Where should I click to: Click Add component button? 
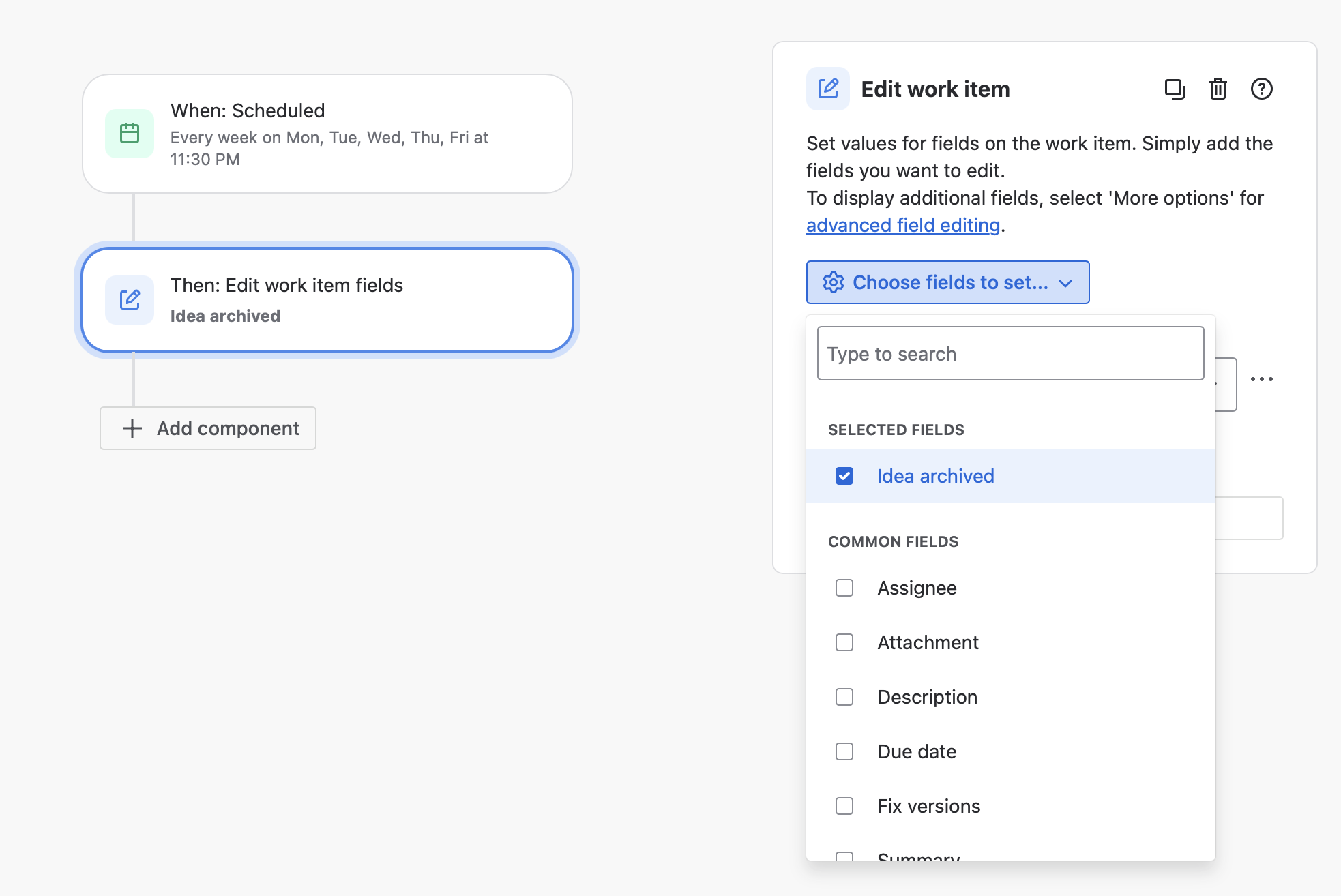(208, 428)
